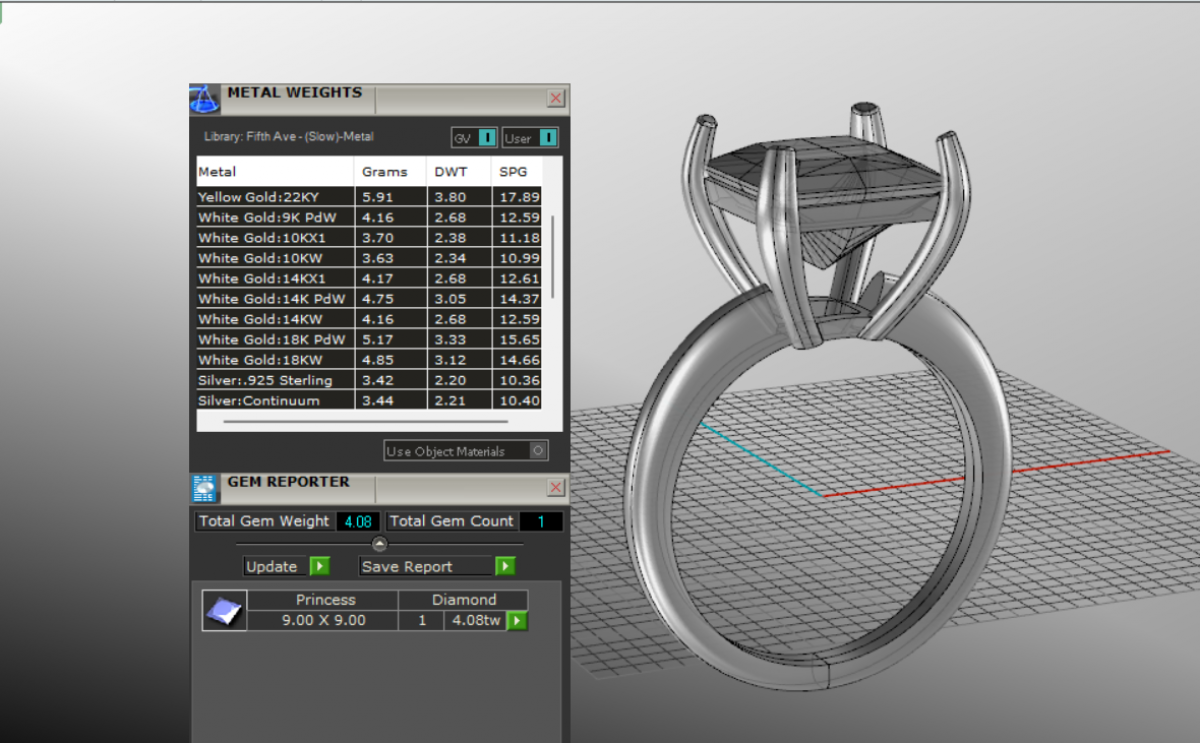Click the Metal Weights scale icon

click(x=204, y=99)
